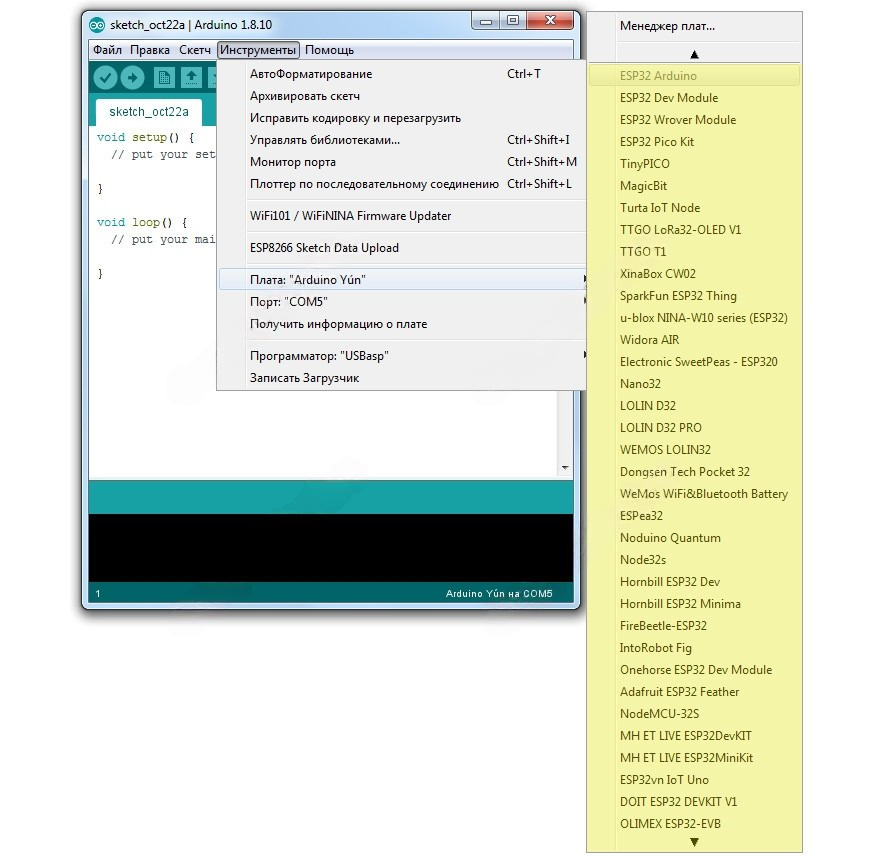This screenshot has width=876, height=856.
Task: Click the Verify checkmark toolbar icon
Action: click(105, 78)
